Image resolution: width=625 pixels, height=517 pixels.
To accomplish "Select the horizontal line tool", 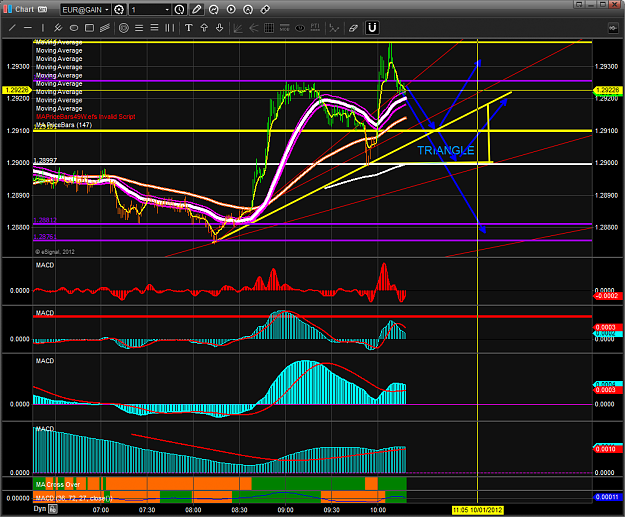I will (28, 28).
